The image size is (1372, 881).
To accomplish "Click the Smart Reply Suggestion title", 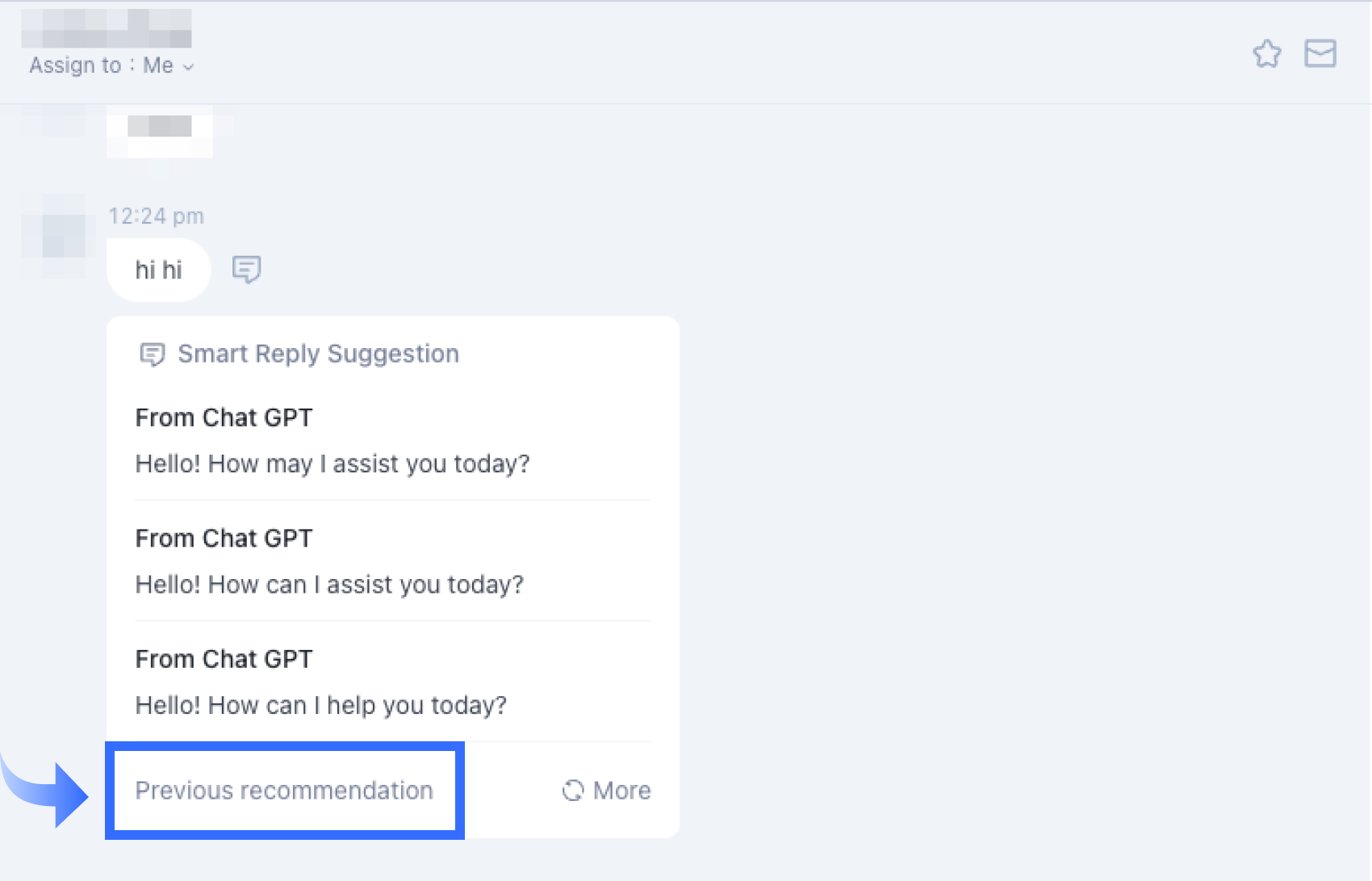I will point(319,353).
